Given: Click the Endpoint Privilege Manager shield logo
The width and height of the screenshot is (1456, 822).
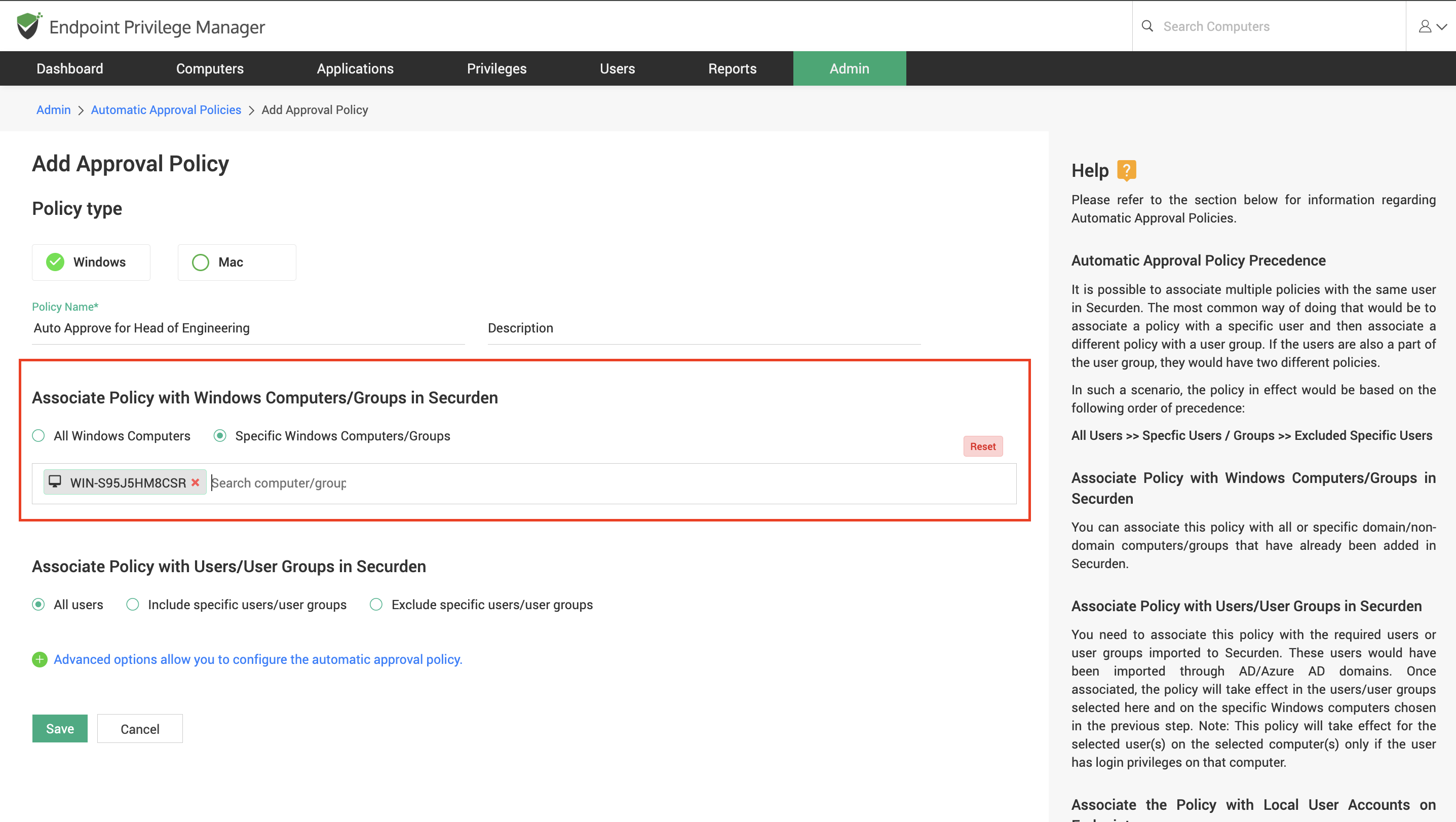Looking at the screenshot, I should 29,26.
